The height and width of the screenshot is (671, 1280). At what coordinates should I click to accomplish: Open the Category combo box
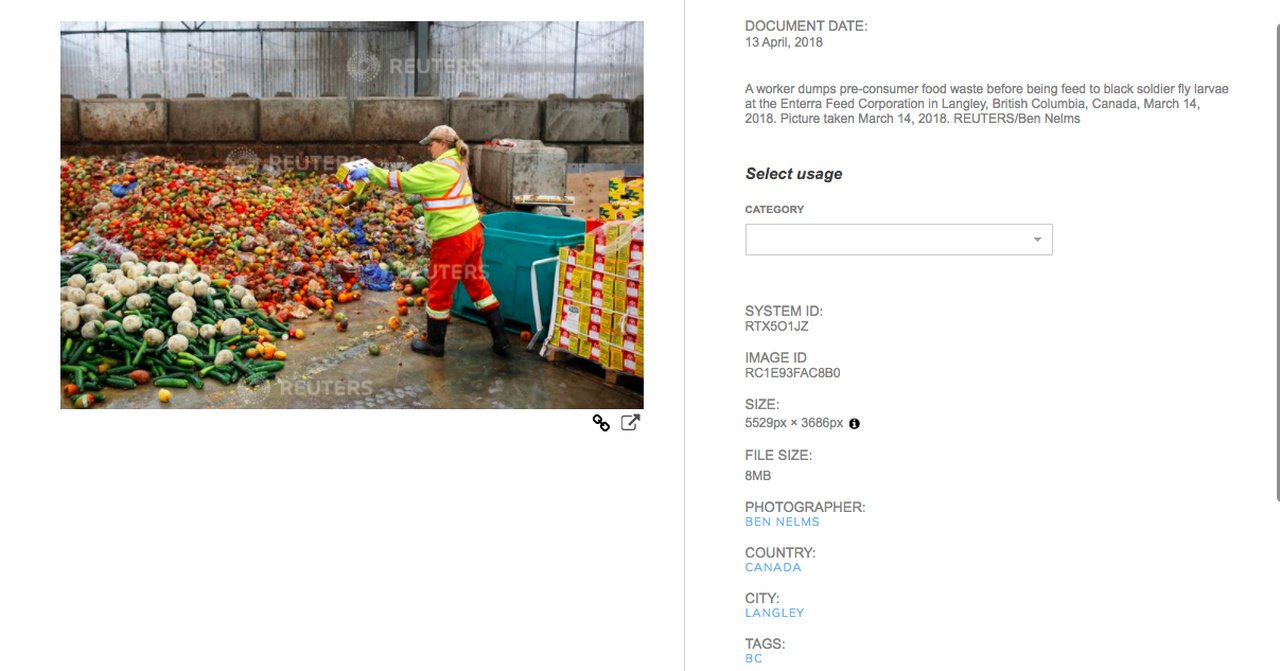point(898,239)
